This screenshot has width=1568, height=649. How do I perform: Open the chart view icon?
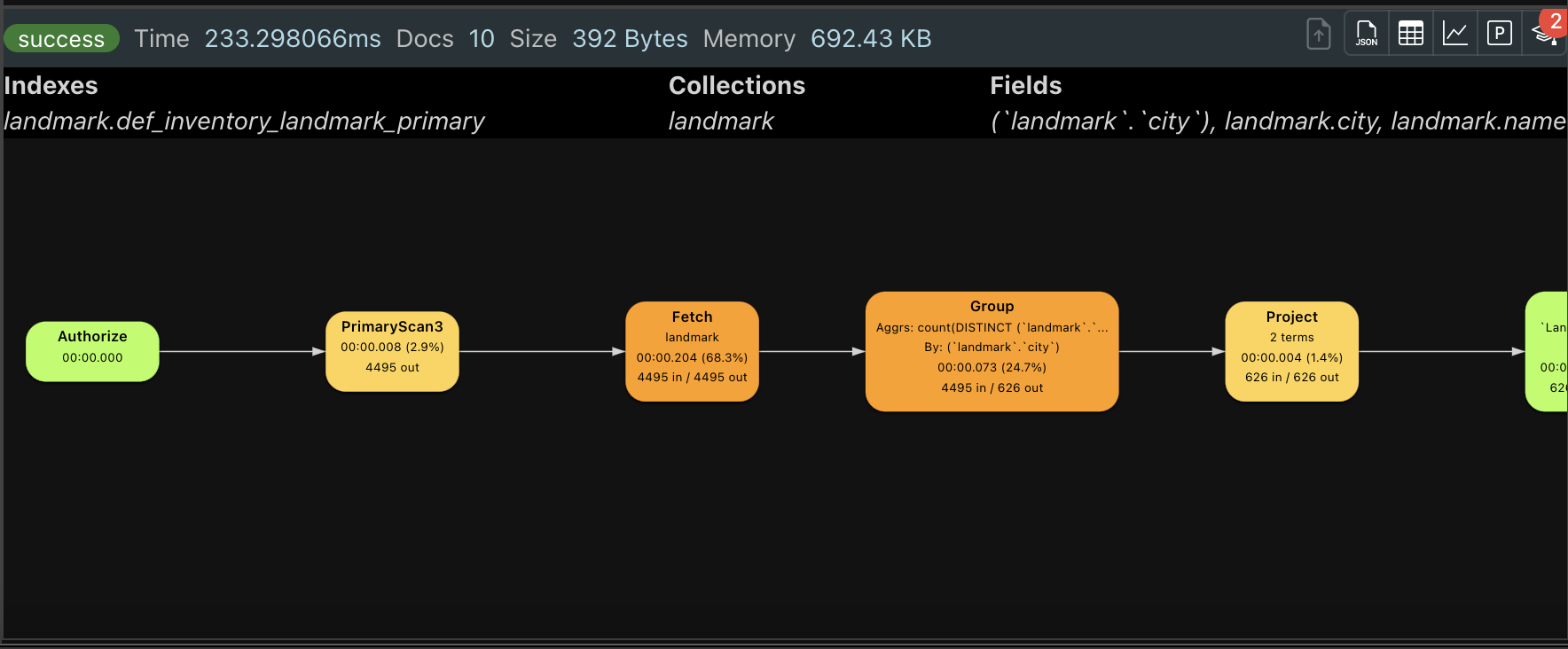[x=1455, y=34]
